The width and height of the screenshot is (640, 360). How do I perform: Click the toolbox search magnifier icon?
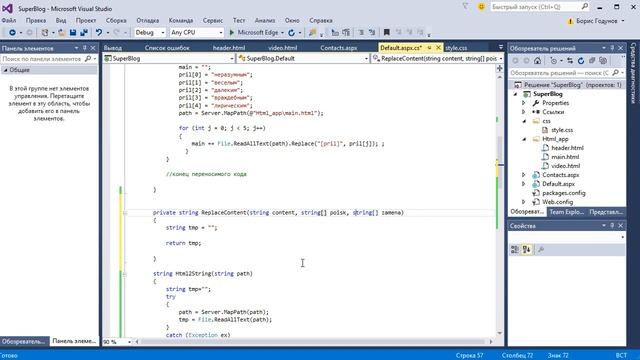[x=87, y=59]
